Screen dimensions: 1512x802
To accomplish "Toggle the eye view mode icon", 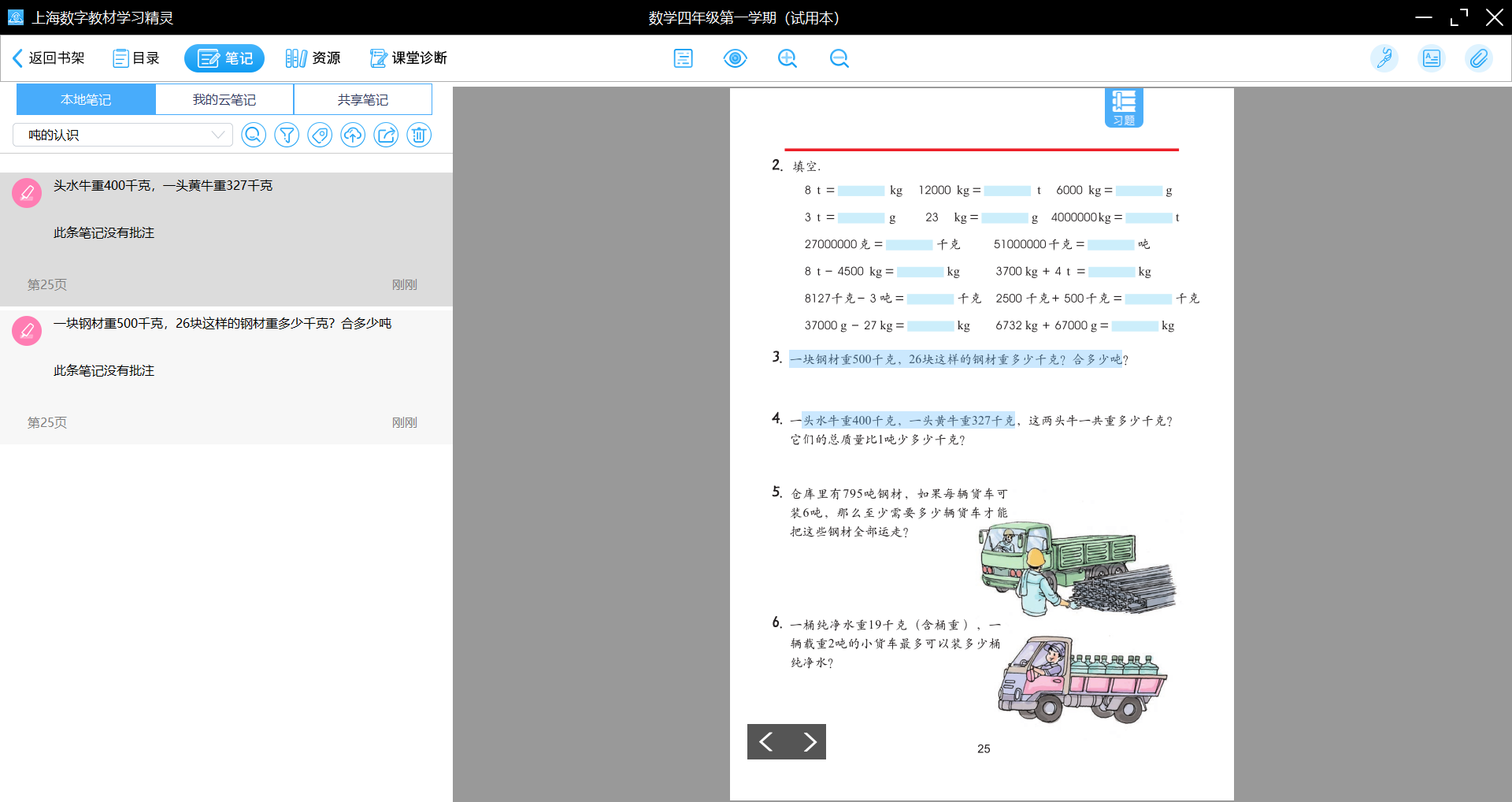I will coord(735,58).
